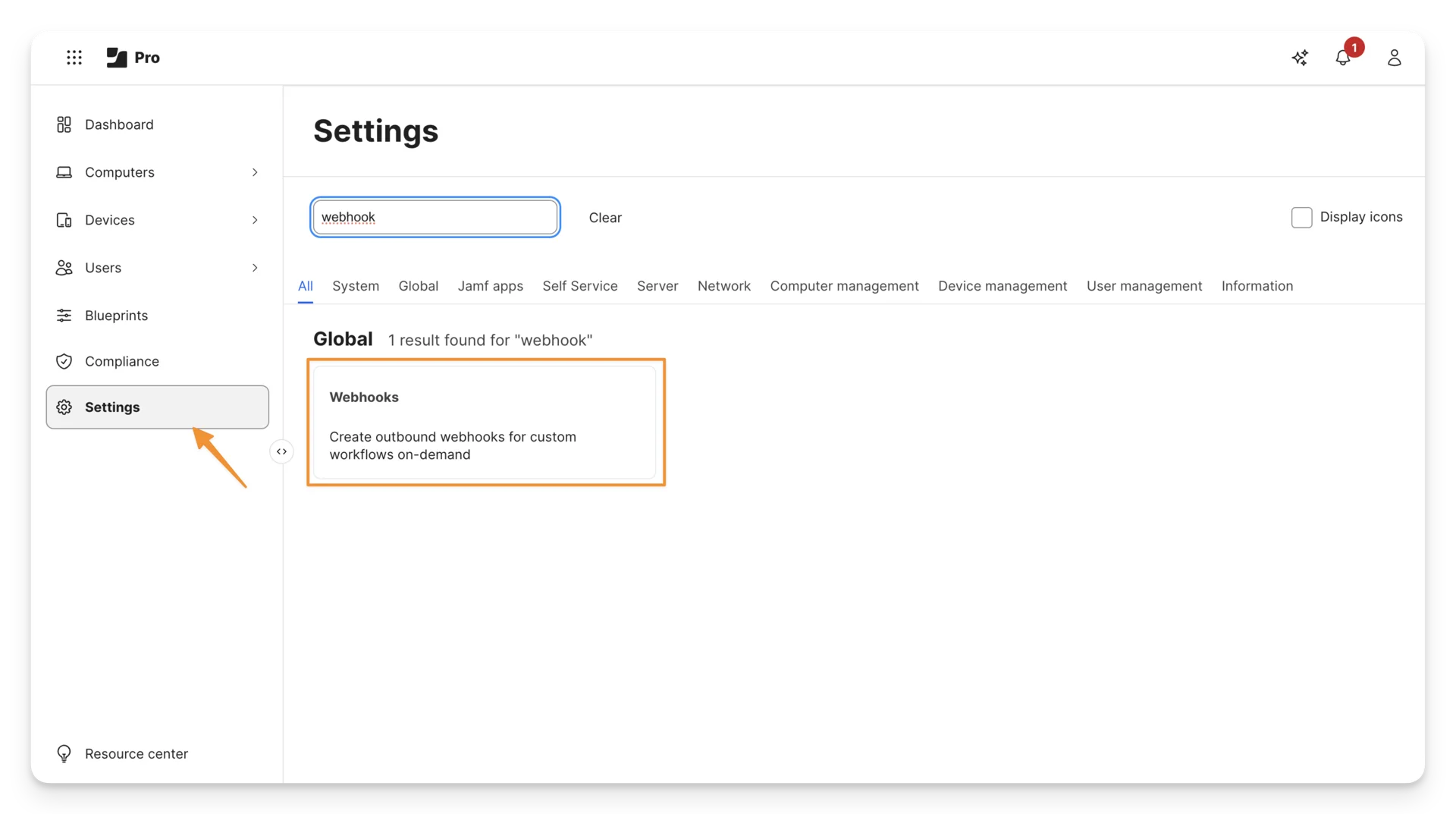Open Compliance from the sidebar
The width and height of the screenshot is (1456, 814).
pyautogui.click(x=158, y=361)
